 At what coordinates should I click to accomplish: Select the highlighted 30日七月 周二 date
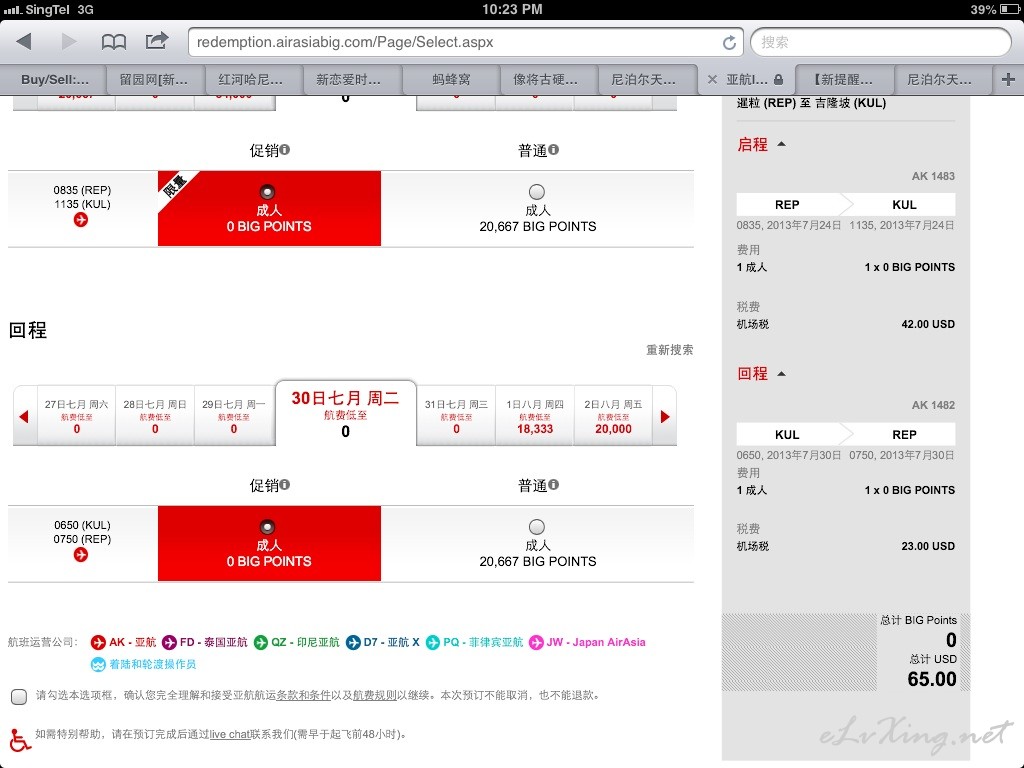[345, 413]
